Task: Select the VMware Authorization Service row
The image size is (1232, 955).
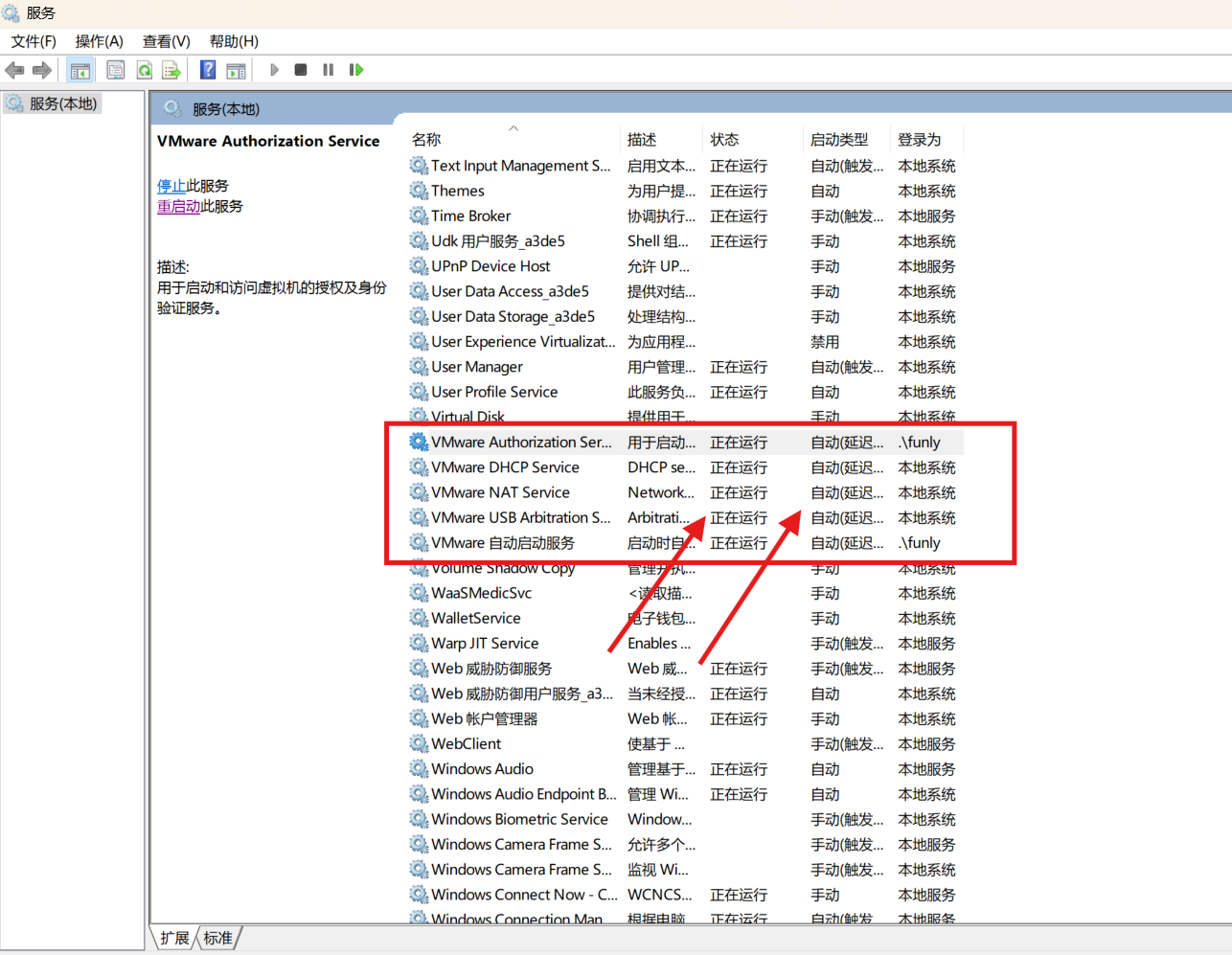Action: (x=685, y=442)
